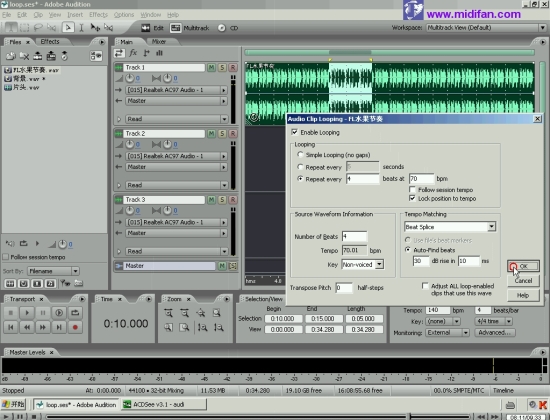This screenshot has width=550, height=420.
Task: Open the Beat Splice tempo matching dropdown
Action: [x=491, y=227]
